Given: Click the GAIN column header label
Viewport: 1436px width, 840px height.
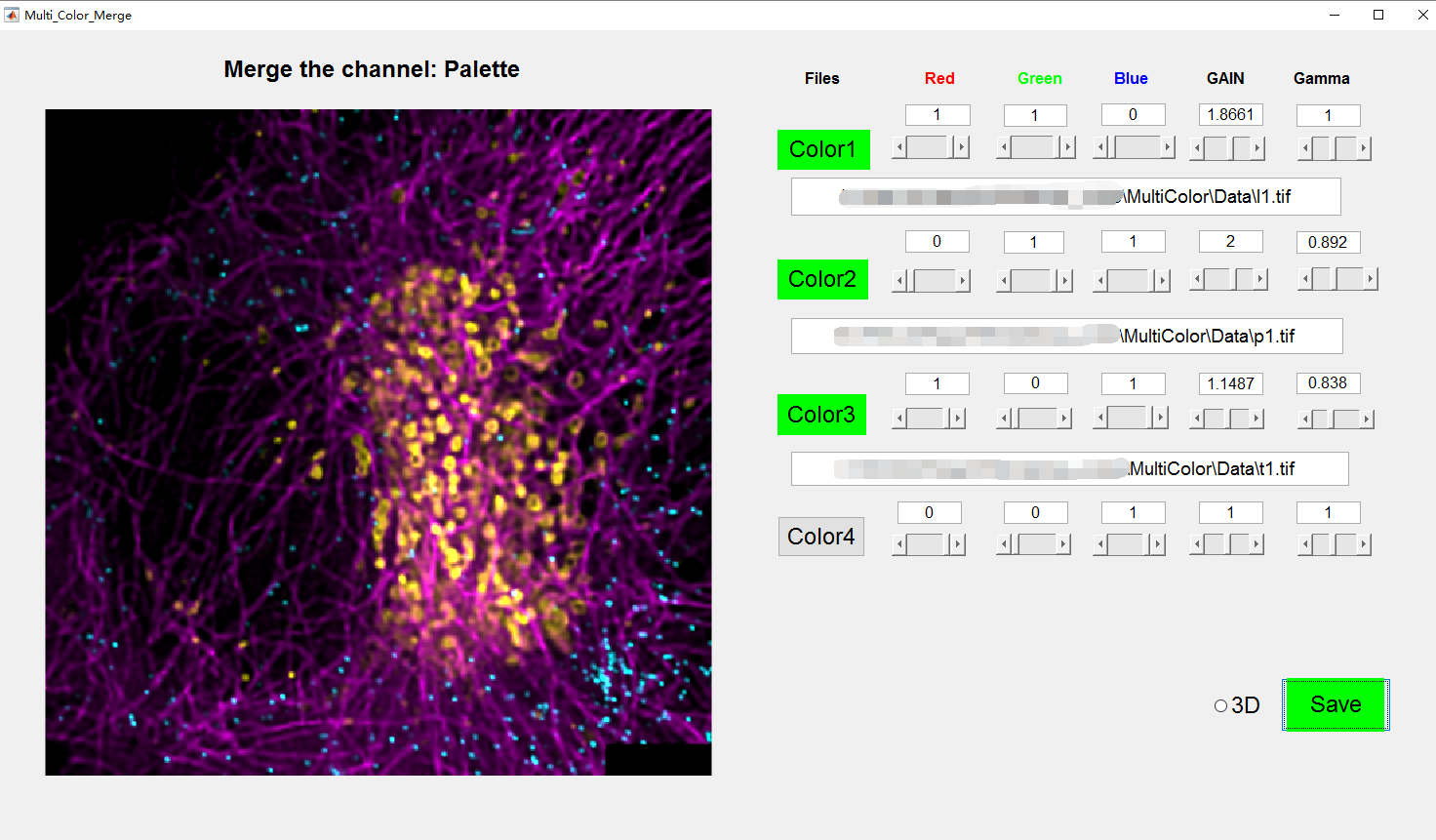Looking at the screenshot, I should click(x=1225, y=78).
